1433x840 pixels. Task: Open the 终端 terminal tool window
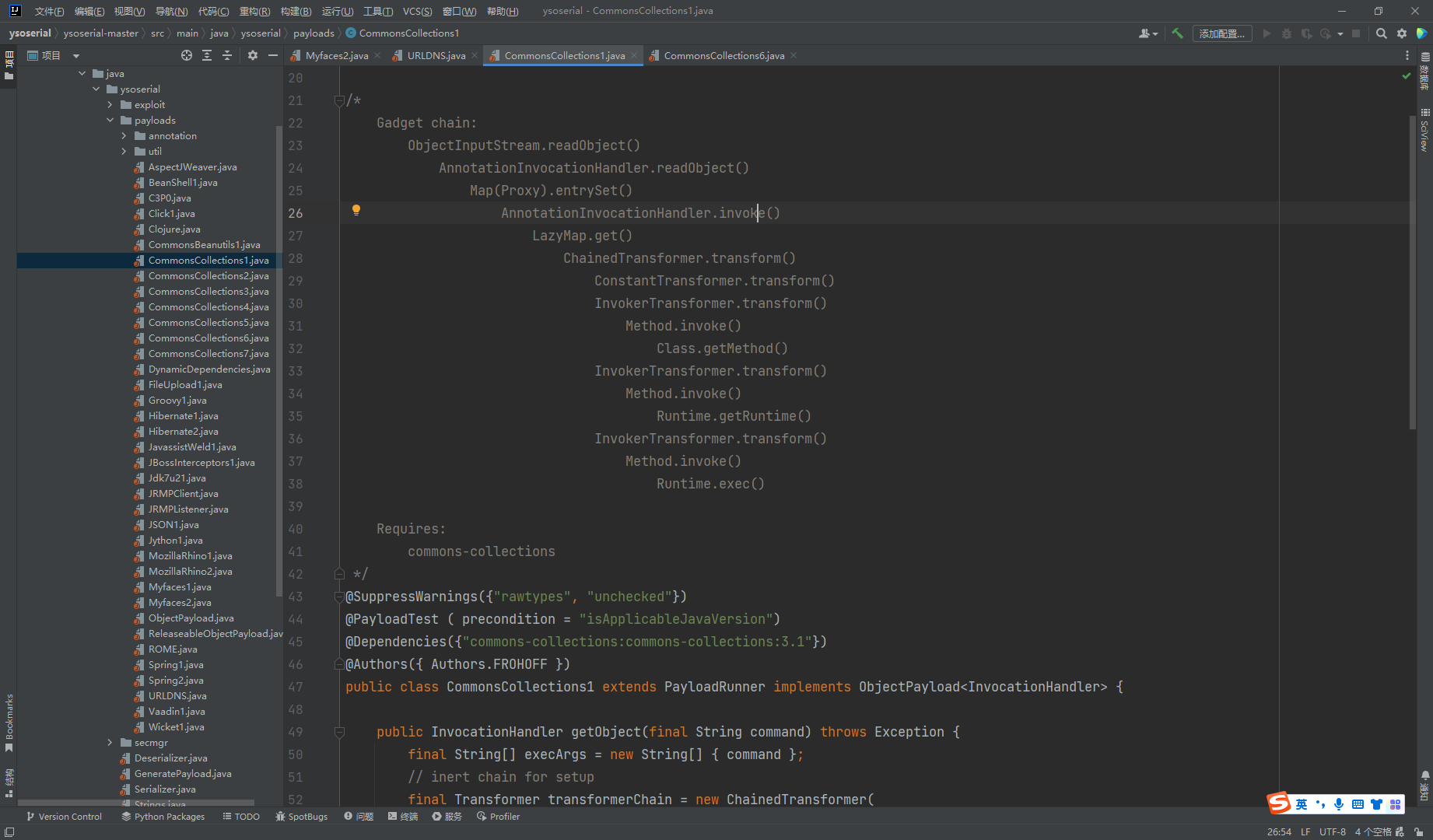[x=403, y=817]
